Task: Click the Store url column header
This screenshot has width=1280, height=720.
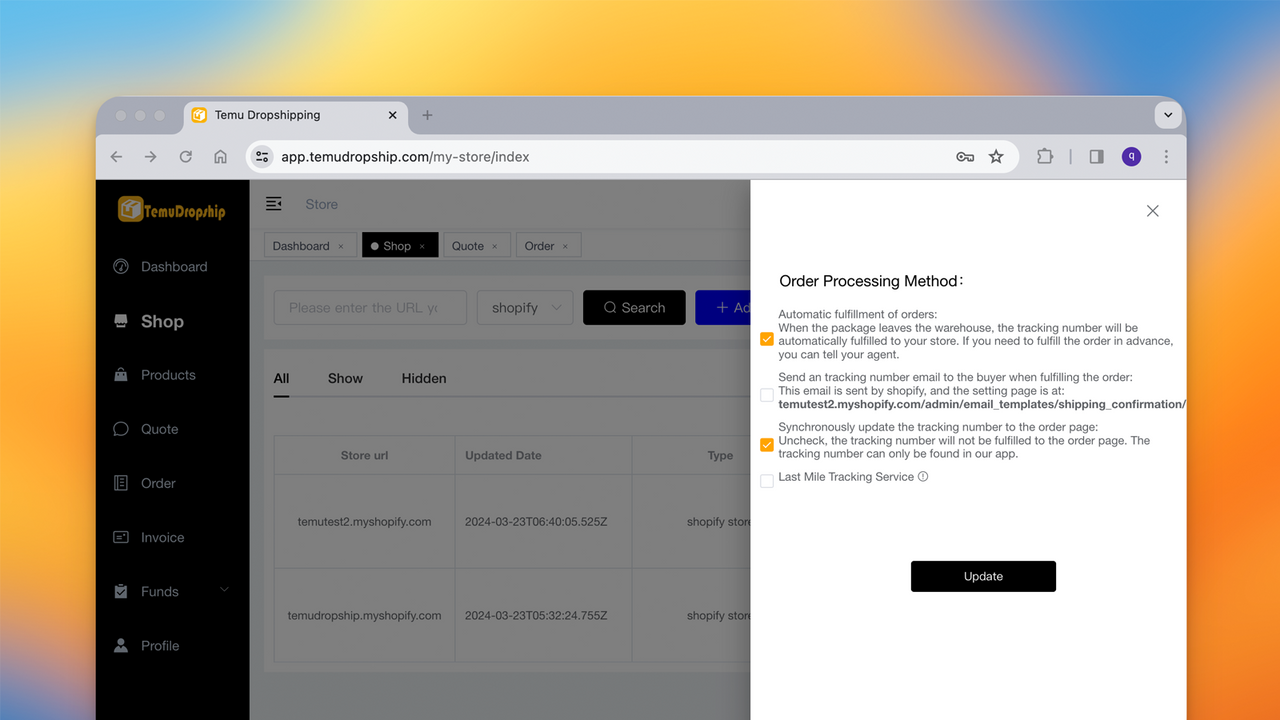Action: point(364,455)
